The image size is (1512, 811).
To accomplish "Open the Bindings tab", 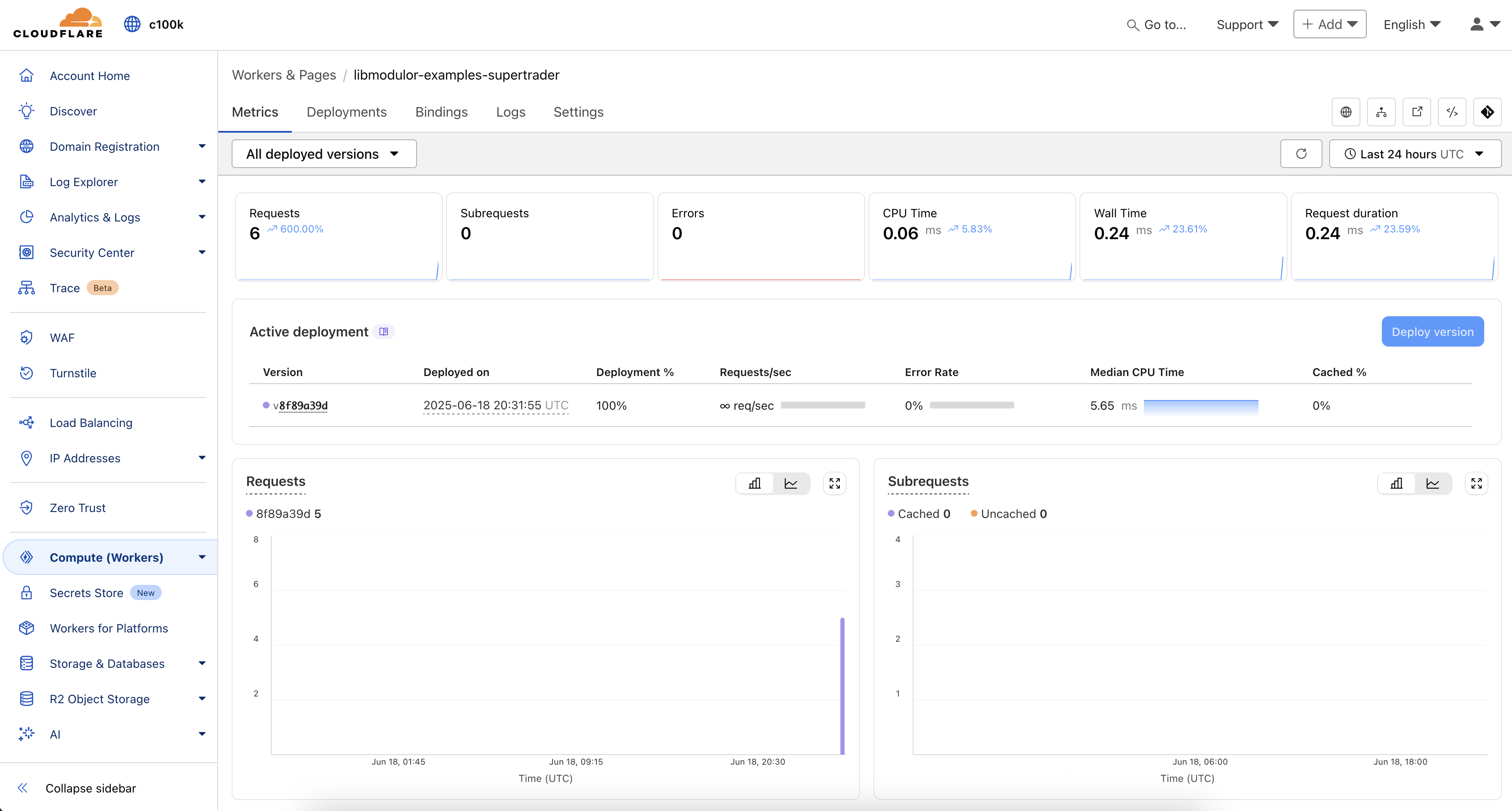I will click(x=441, y=112).
